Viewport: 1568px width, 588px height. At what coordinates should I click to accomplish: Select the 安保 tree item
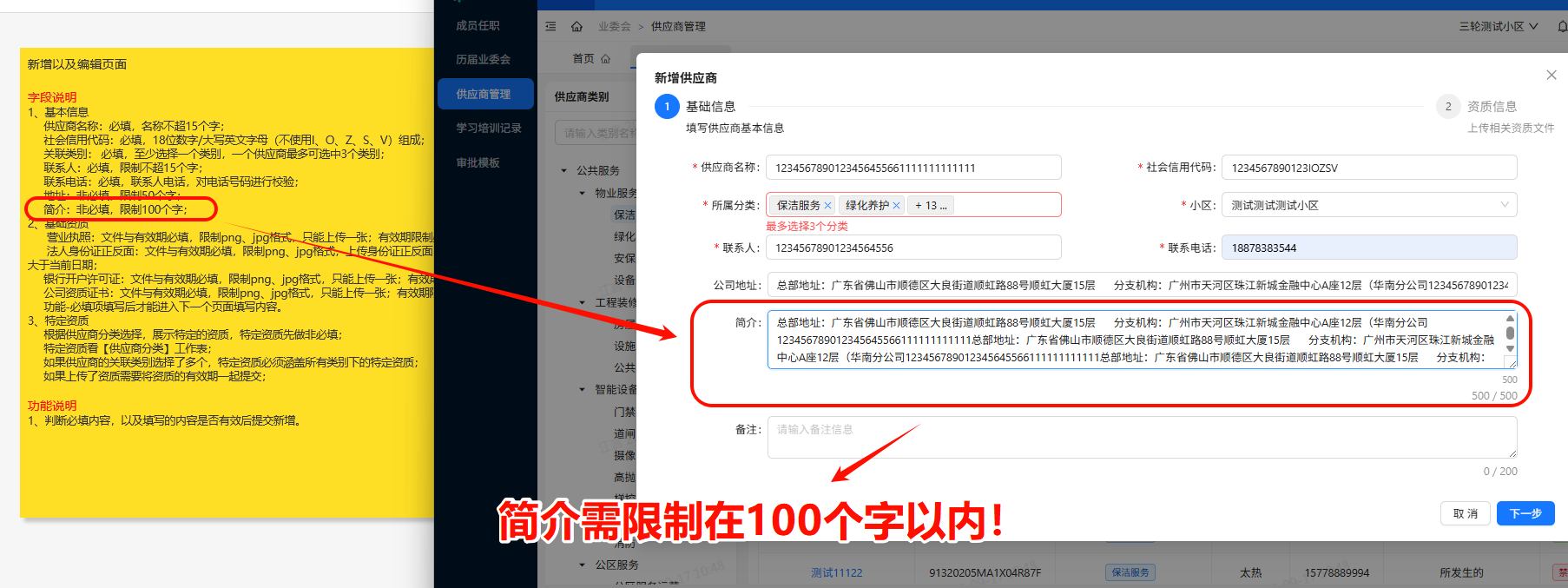click(624, 258)
